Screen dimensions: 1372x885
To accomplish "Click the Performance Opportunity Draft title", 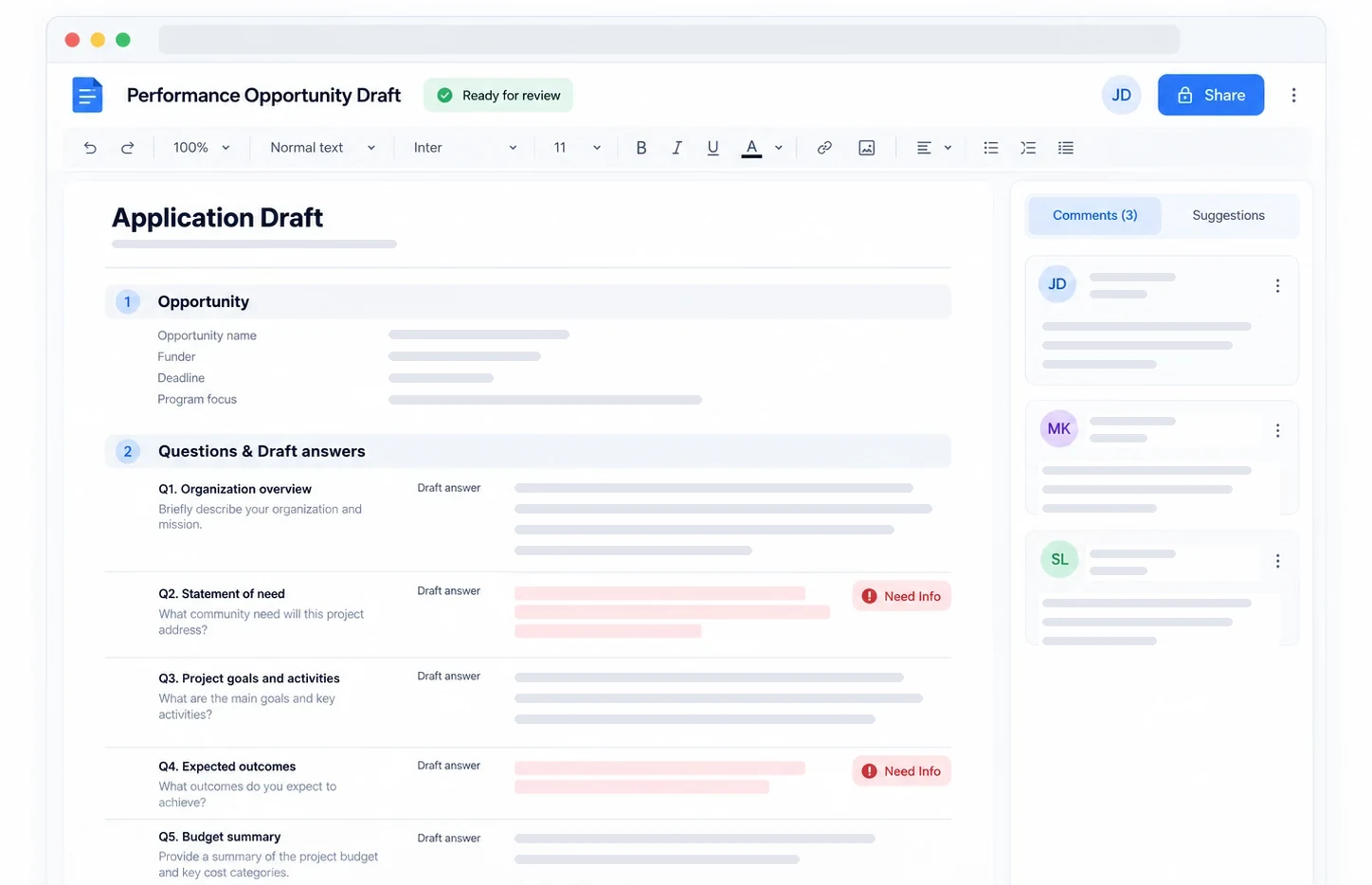I will click(x=263, y=95).
